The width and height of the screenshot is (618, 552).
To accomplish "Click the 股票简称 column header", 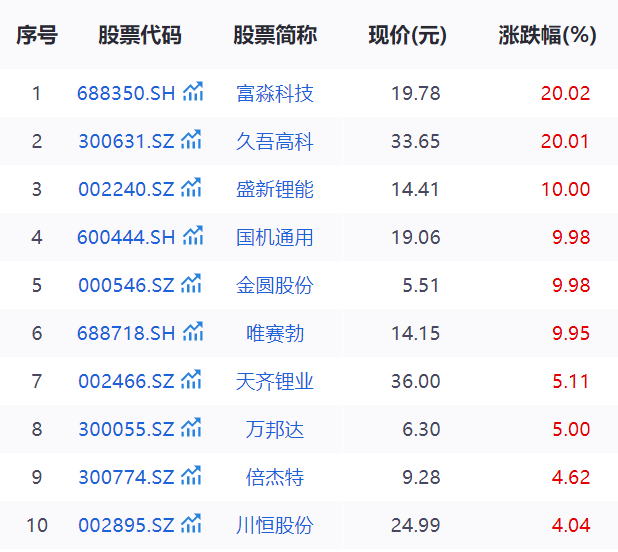I will pos(275,36).
